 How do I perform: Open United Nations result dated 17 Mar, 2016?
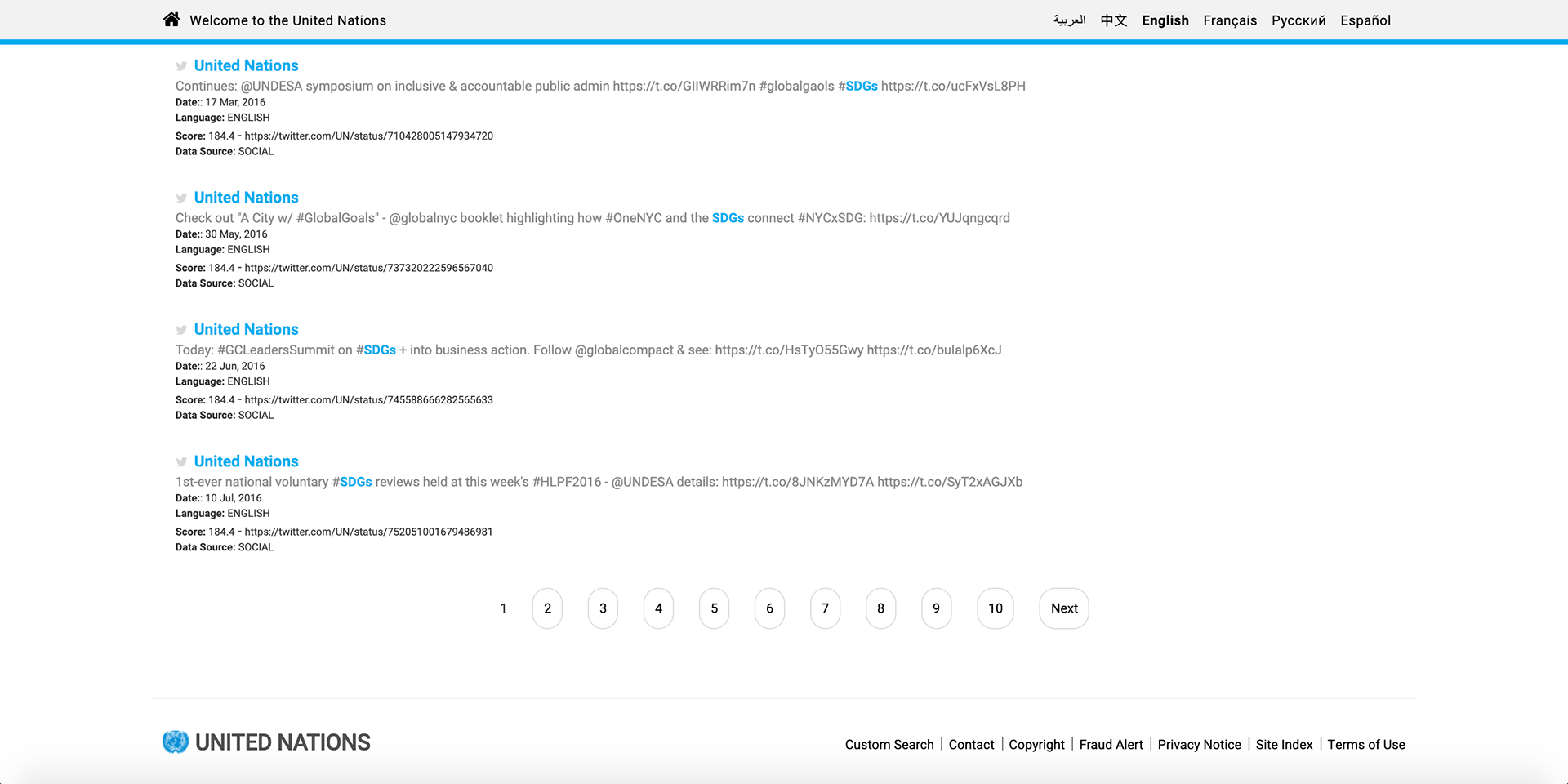[246, 65]
